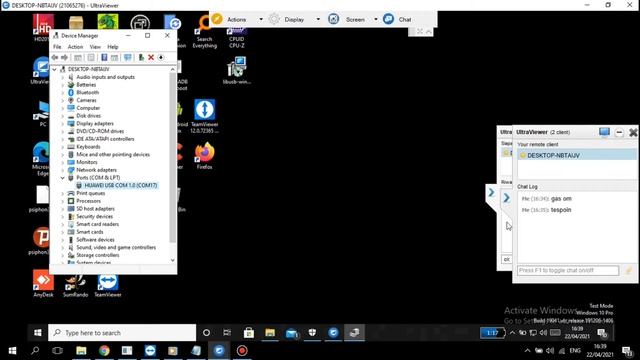Open the Help menu in Device Manager

tap(113, 47)
